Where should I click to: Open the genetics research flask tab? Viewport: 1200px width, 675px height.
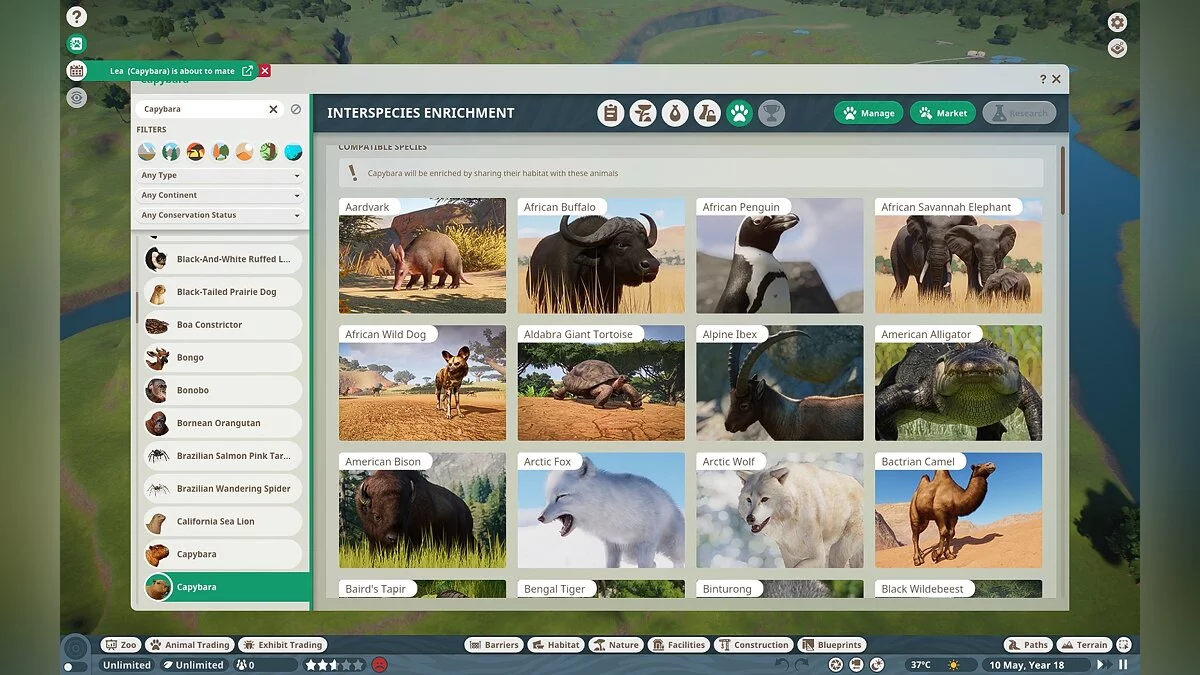pyautogui.click(x=708, y=112)
